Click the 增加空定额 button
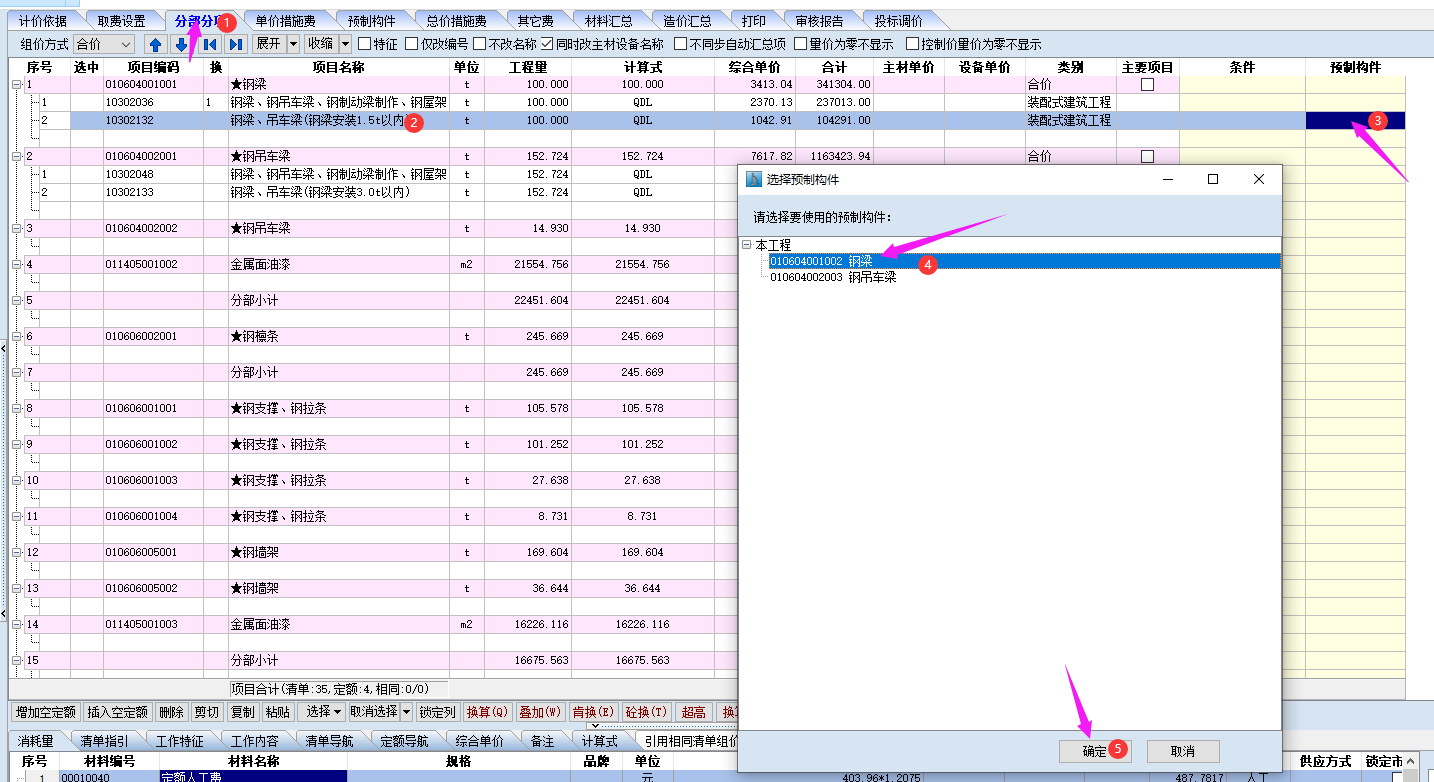 (45, 712)
